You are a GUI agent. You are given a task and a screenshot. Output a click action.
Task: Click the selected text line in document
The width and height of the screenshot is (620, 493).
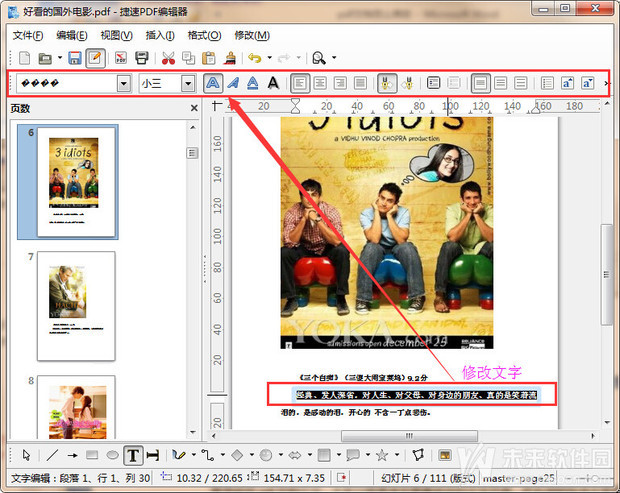pos(416,395)
